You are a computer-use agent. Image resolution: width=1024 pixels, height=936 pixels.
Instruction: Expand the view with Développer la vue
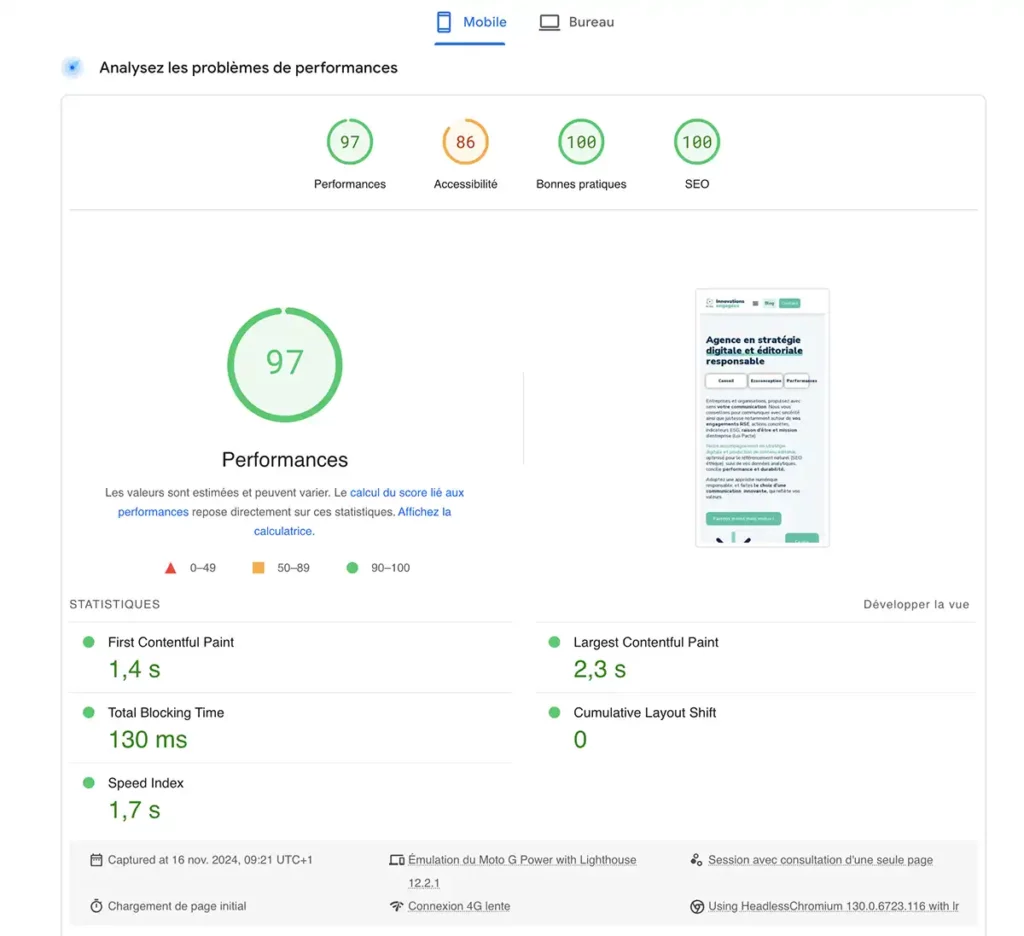click(916, 604)
